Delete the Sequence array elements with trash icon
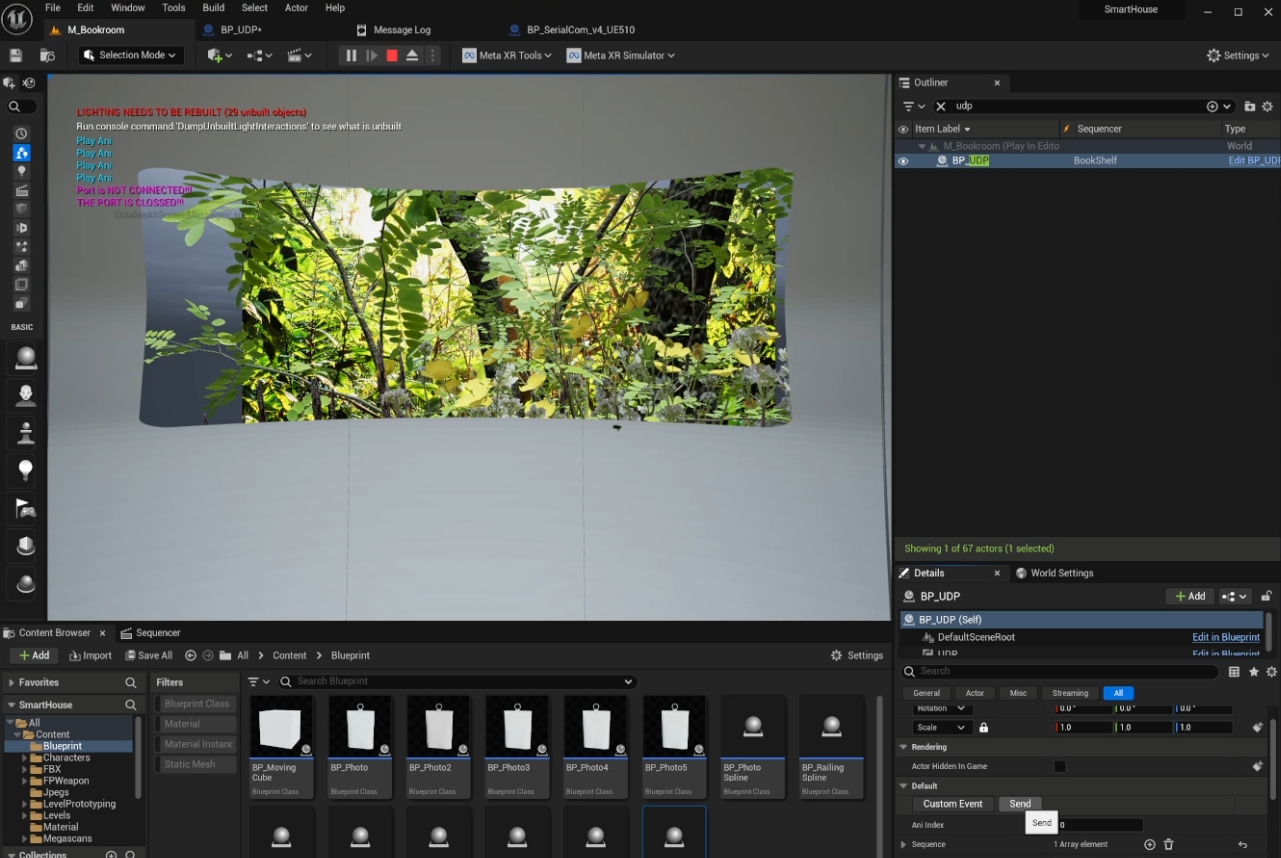 [1168, 845]
